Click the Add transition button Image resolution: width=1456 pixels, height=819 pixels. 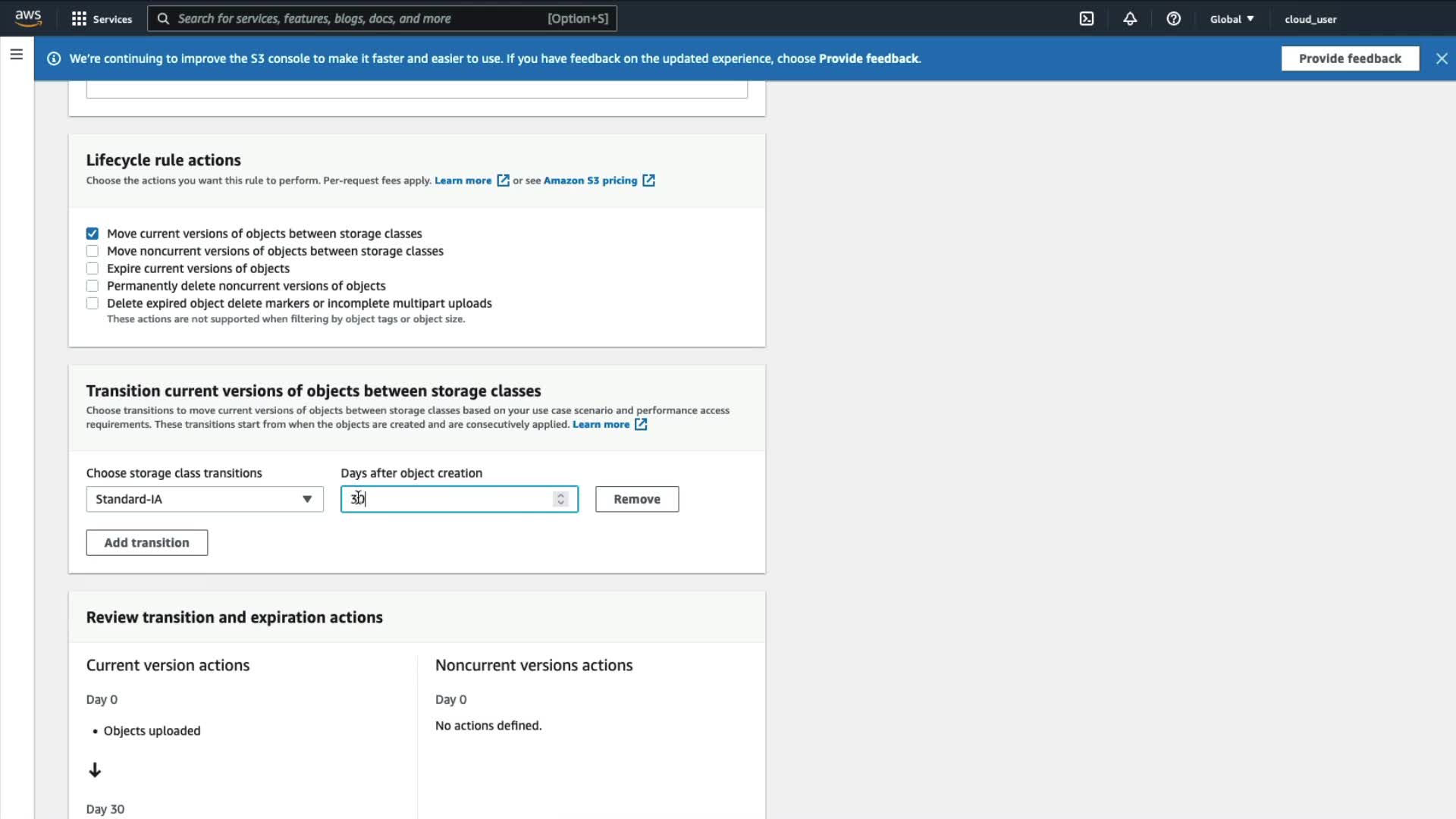[147, 543]
